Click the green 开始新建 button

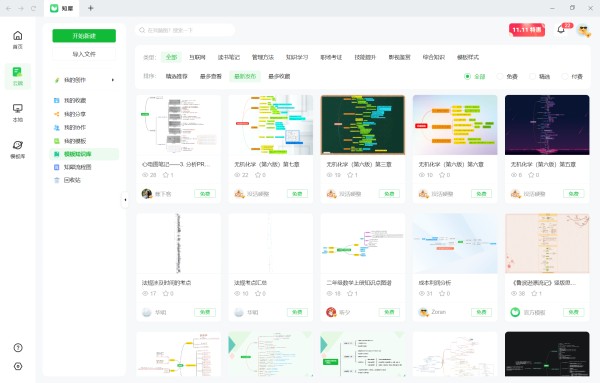tap(84, 36)
